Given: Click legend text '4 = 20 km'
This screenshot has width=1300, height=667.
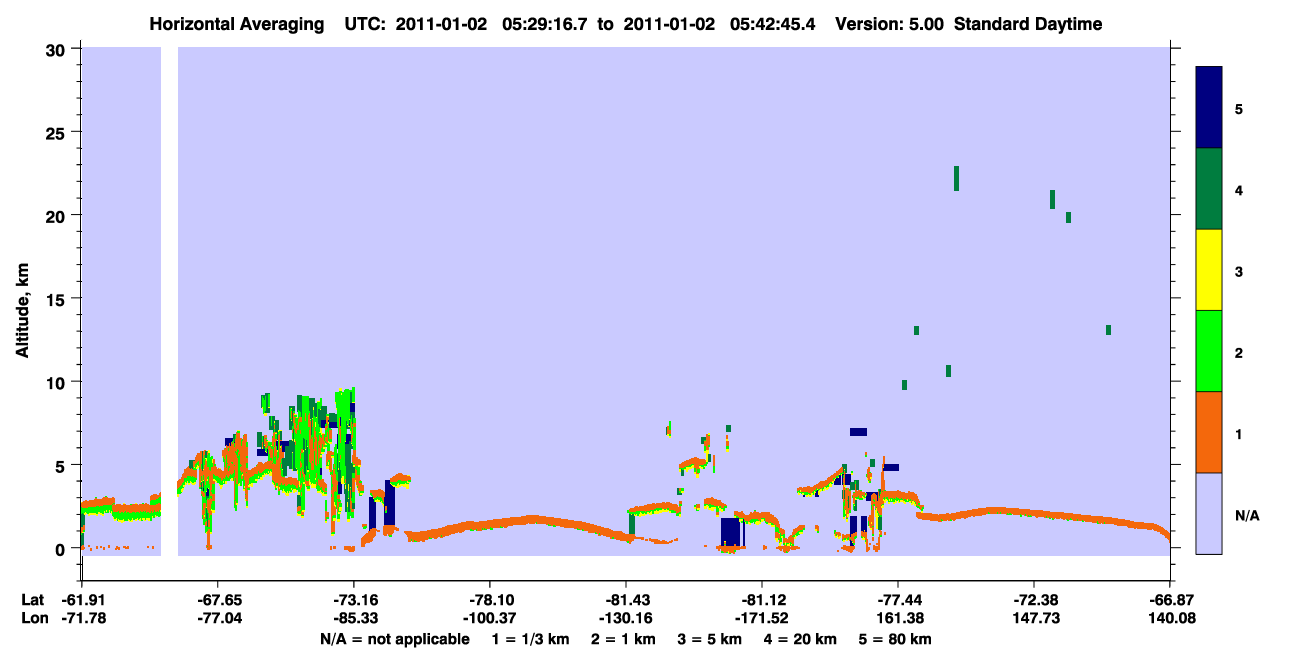Looking at the screenshot, I should [x=802, y=638].
